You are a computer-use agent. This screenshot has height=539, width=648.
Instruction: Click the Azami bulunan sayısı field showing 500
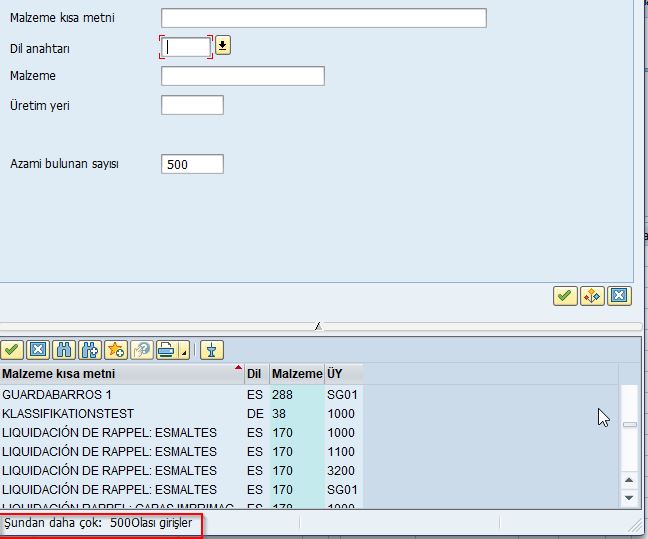point(192,165)
